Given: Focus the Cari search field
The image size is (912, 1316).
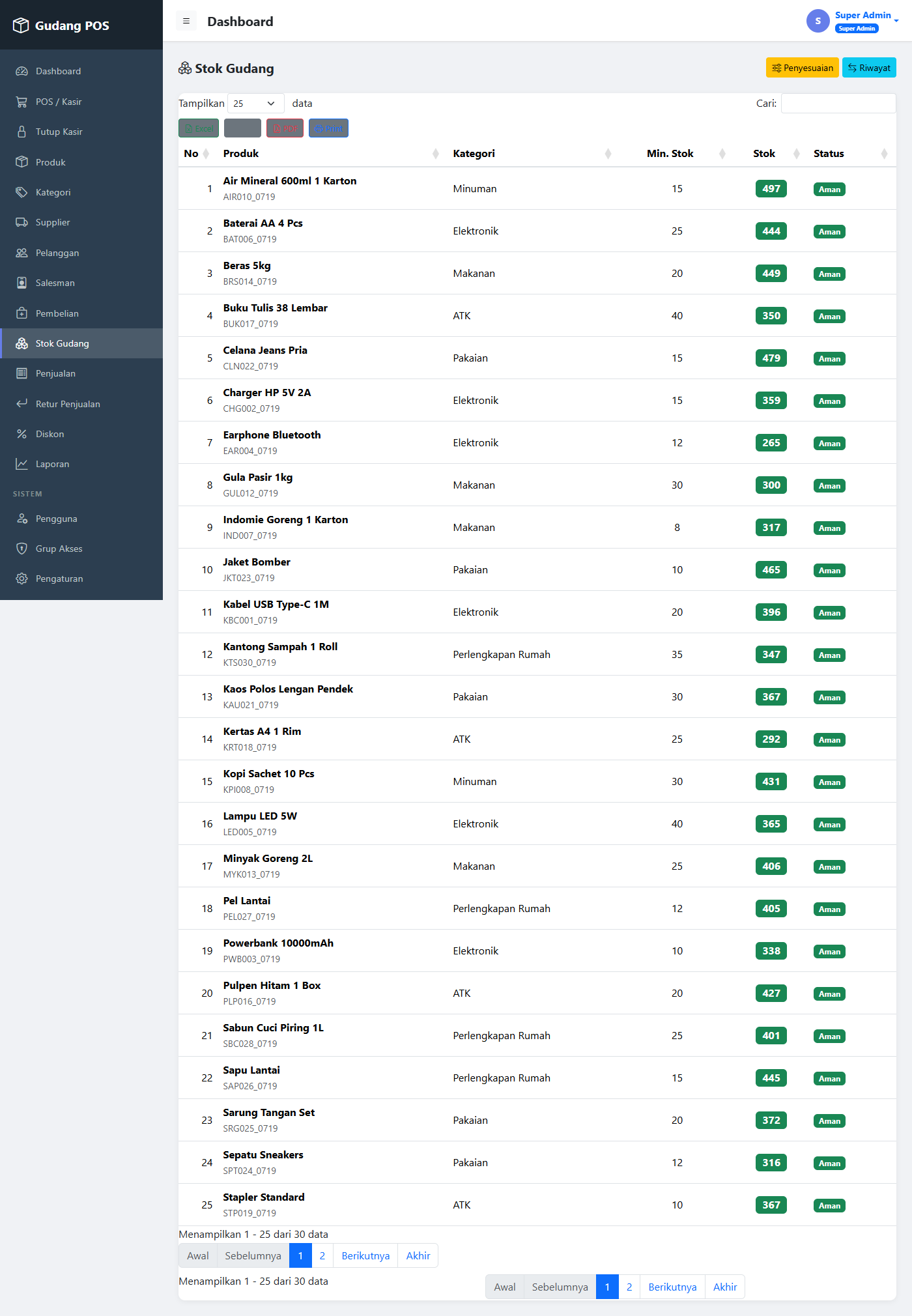Looking at the screenshot, I should click(838, 104).
